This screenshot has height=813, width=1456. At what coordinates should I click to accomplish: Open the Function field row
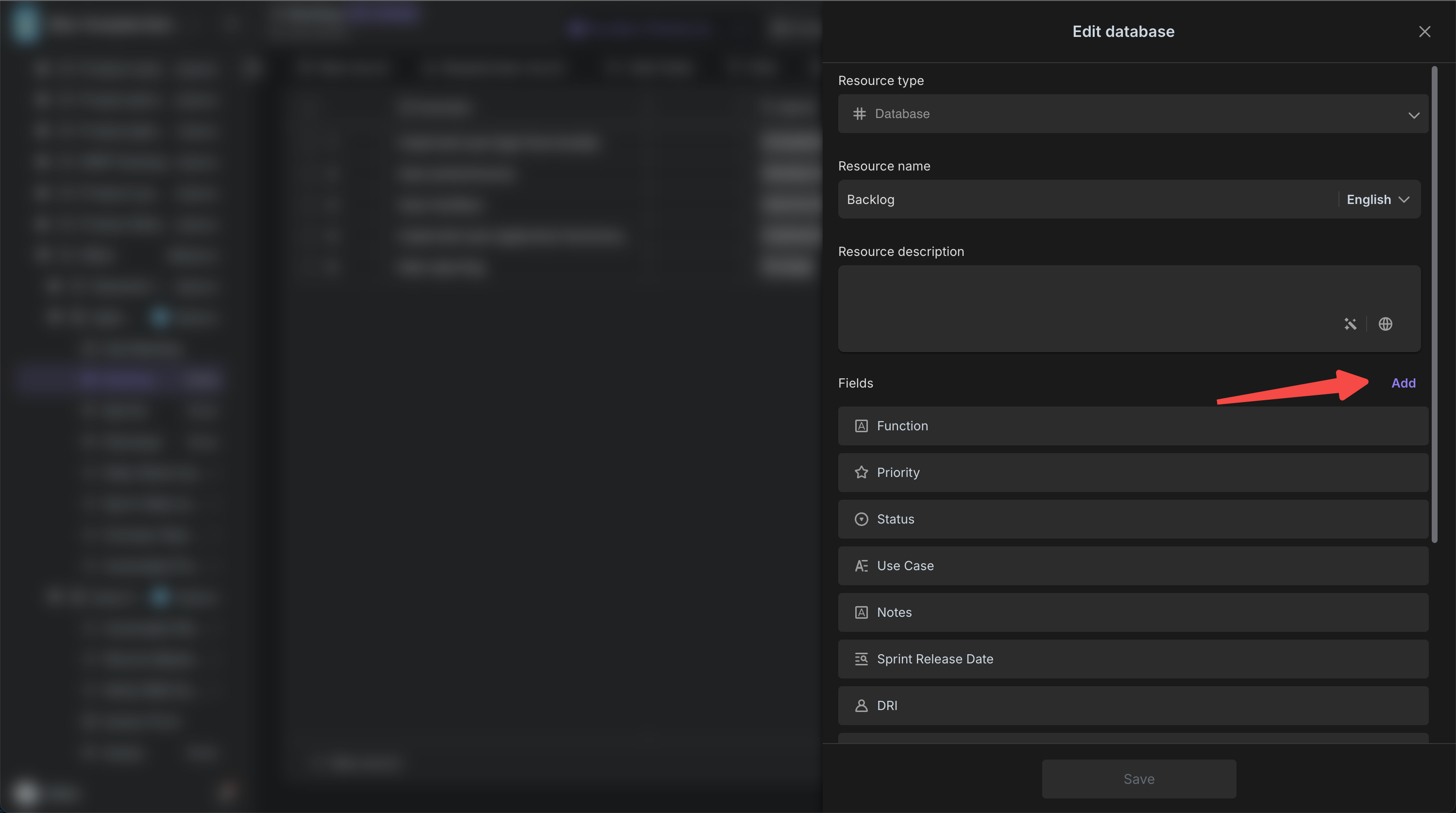coord(1133,426)
